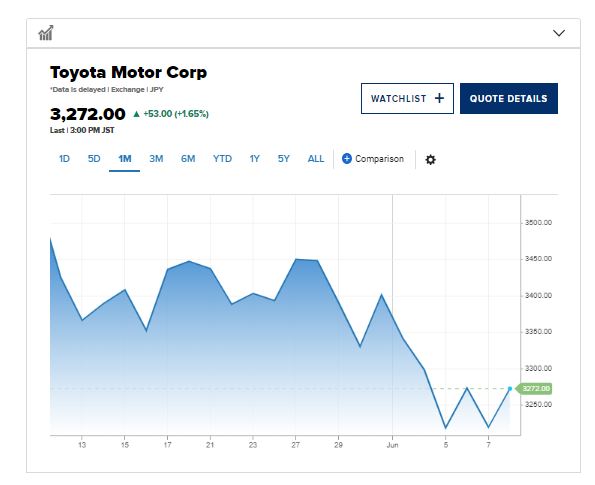Choose the 6M time range
This screenshot has width=595, height=485.
(x=188, y=159)
